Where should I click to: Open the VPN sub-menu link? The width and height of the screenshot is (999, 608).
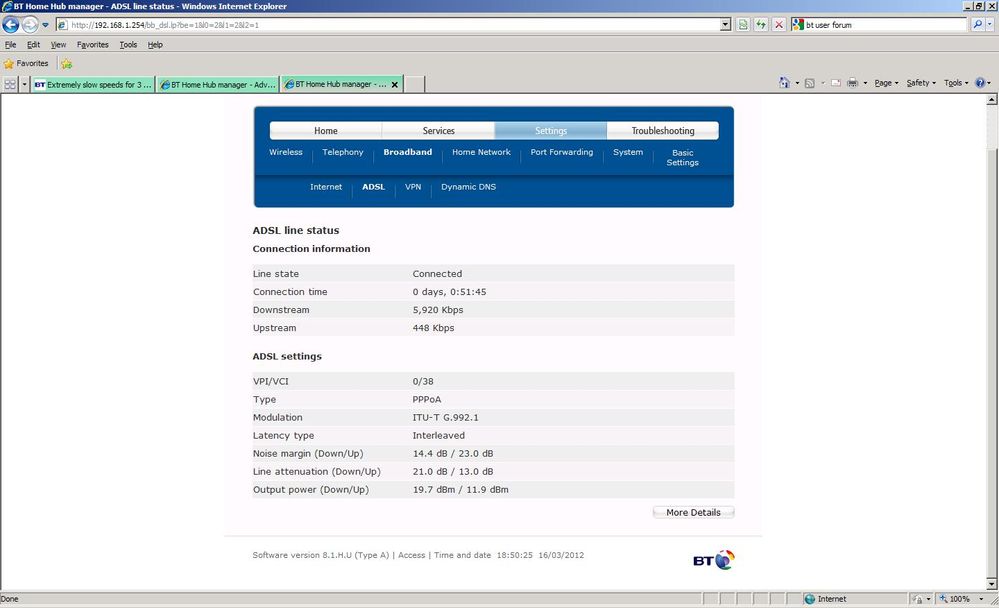[413, 187]
